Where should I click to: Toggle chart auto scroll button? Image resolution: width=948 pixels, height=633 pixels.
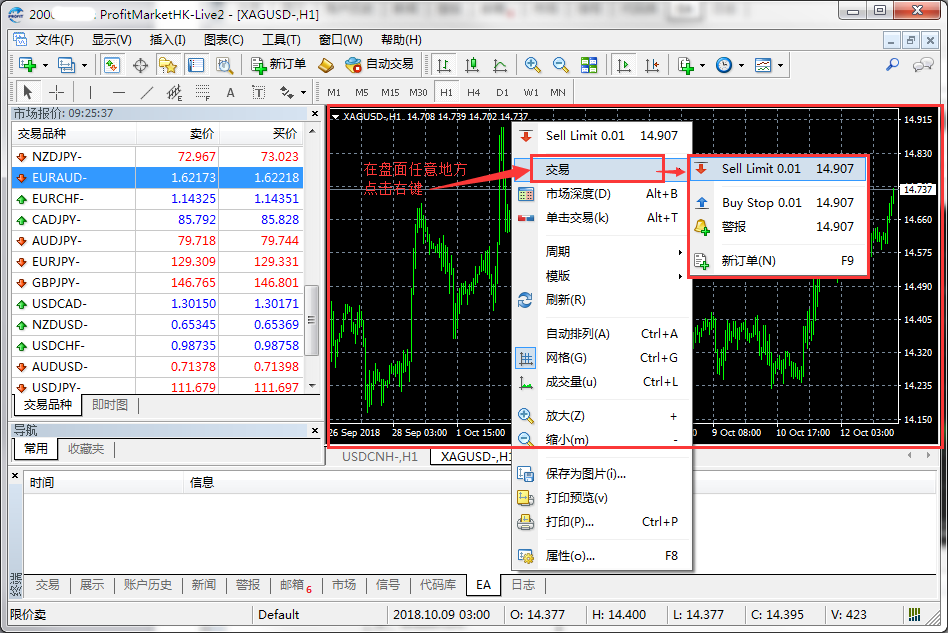(x=624, y=65)
